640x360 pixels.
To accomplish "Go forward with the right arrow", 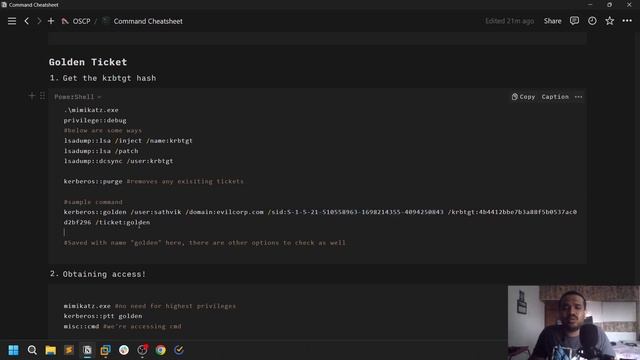I will pos(39,21).
